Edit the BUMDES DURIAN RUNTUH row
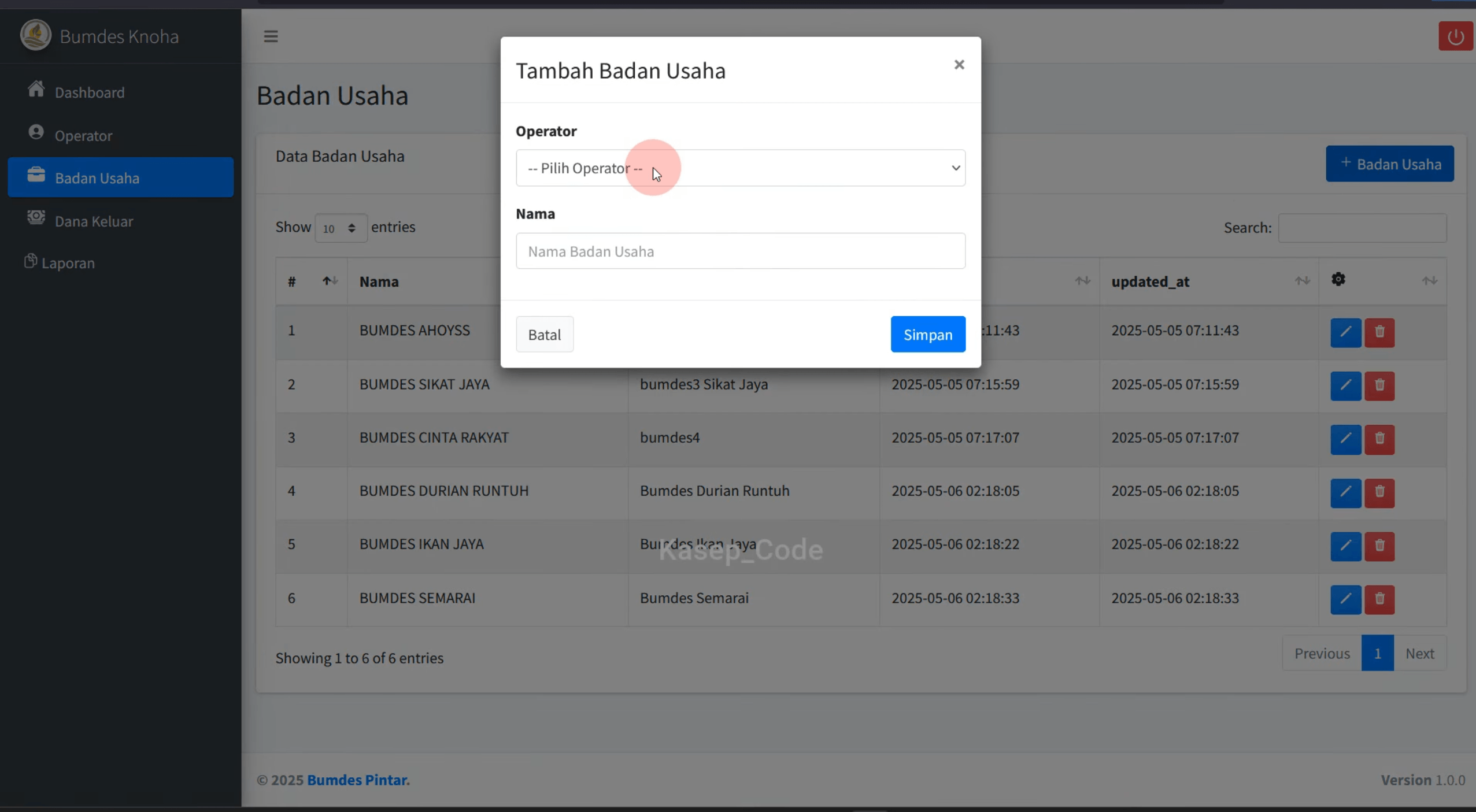Image resolution: width=1476 pixels, height=812 pixels. coord(1345,492)
